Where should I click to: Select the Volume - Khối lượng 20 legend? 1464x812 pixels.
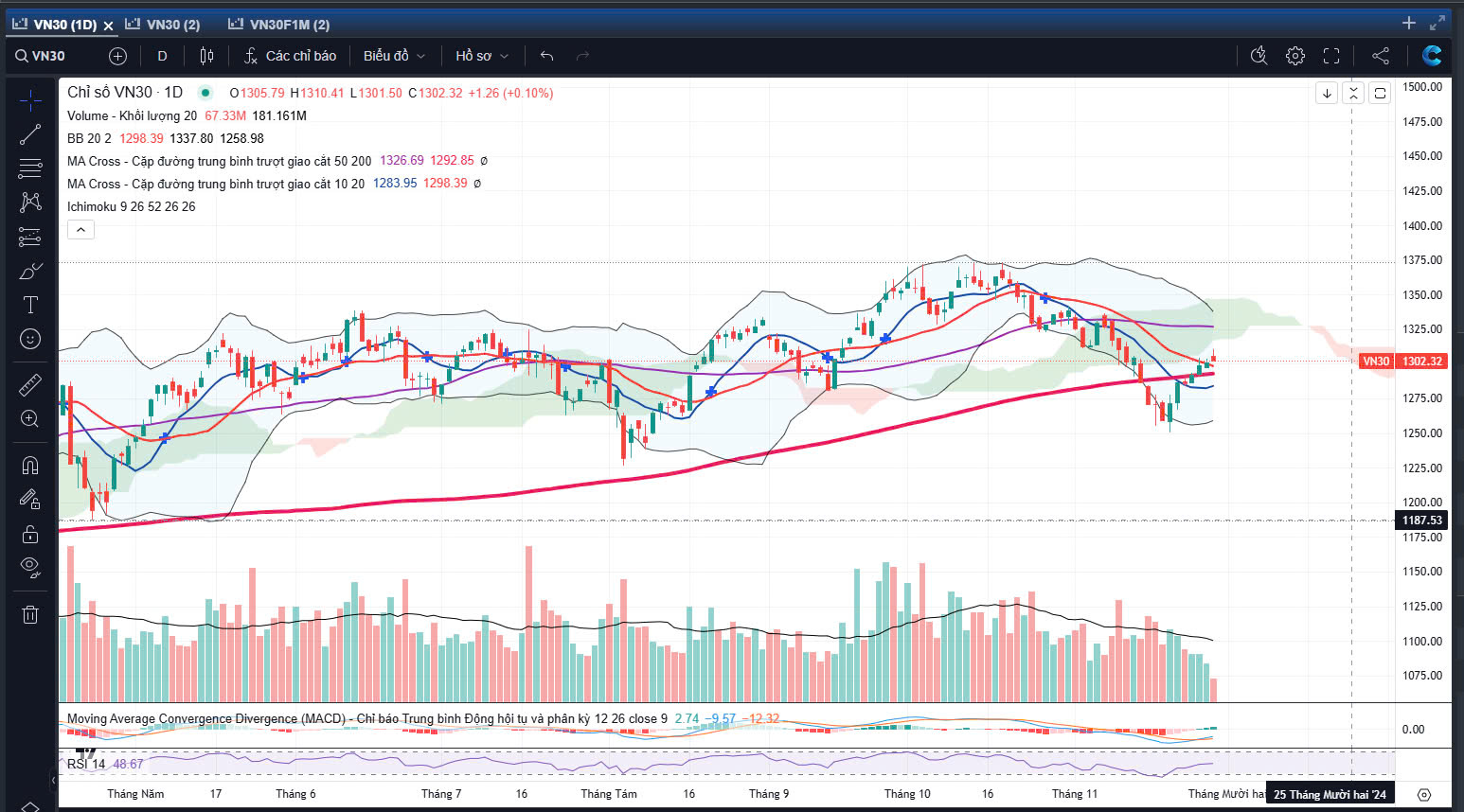[132, 115]
